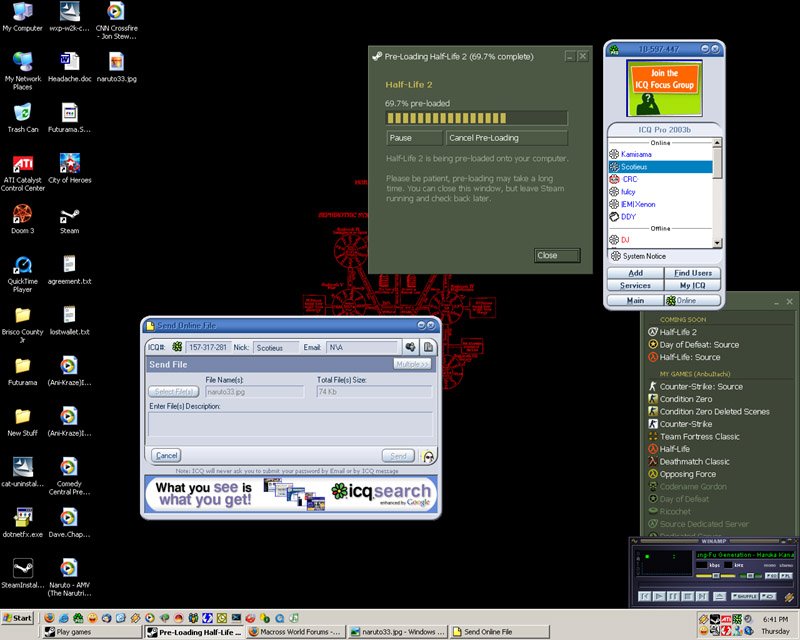
Task: Open the My Computer desktop icon
Action: tap(22, 17)
